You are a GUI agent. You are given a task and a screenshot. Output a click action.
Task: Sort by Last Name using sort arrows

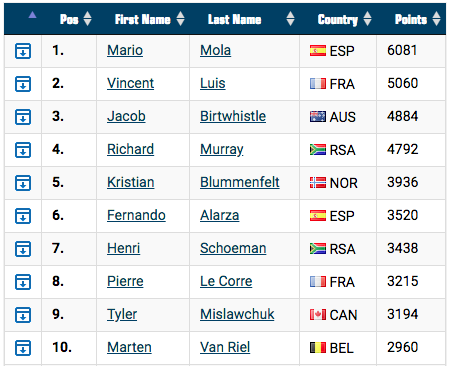[290, 19]
